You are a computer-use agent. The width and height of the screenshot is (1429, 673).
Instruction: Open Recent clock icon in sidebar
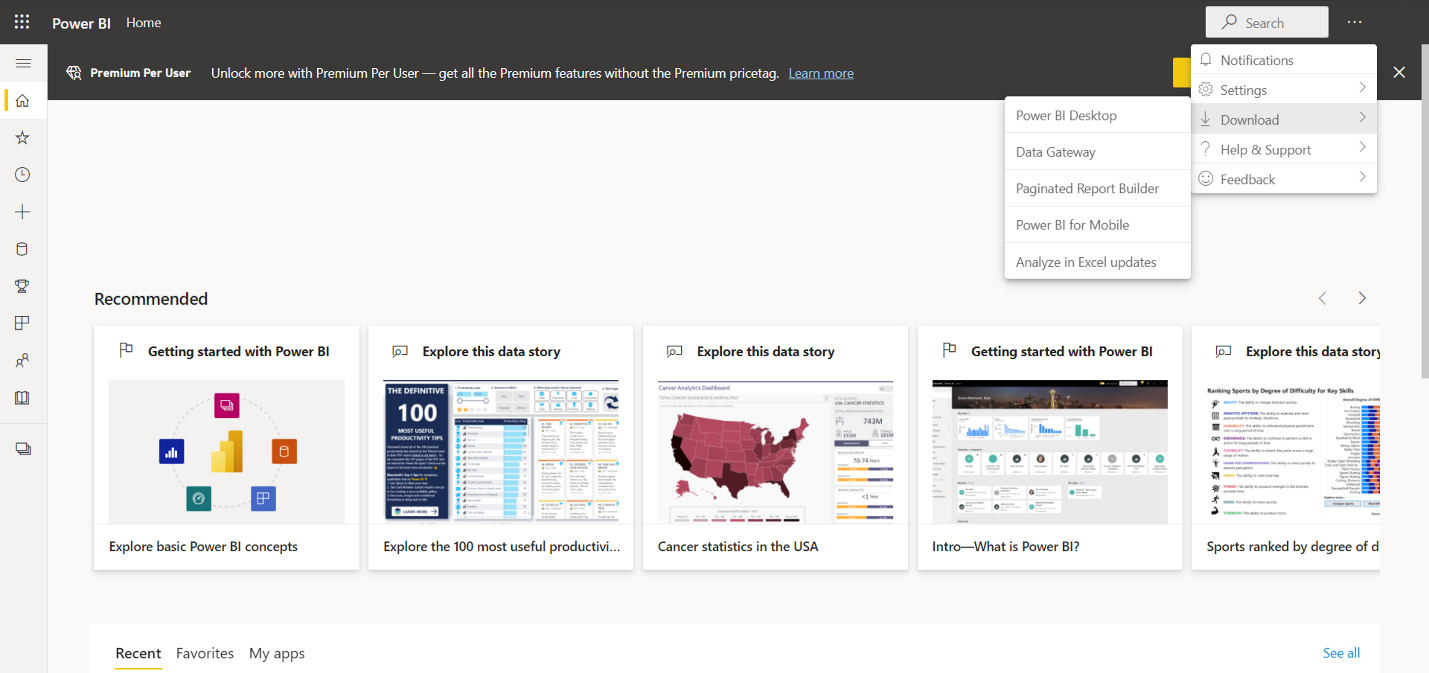click(23, 175)
